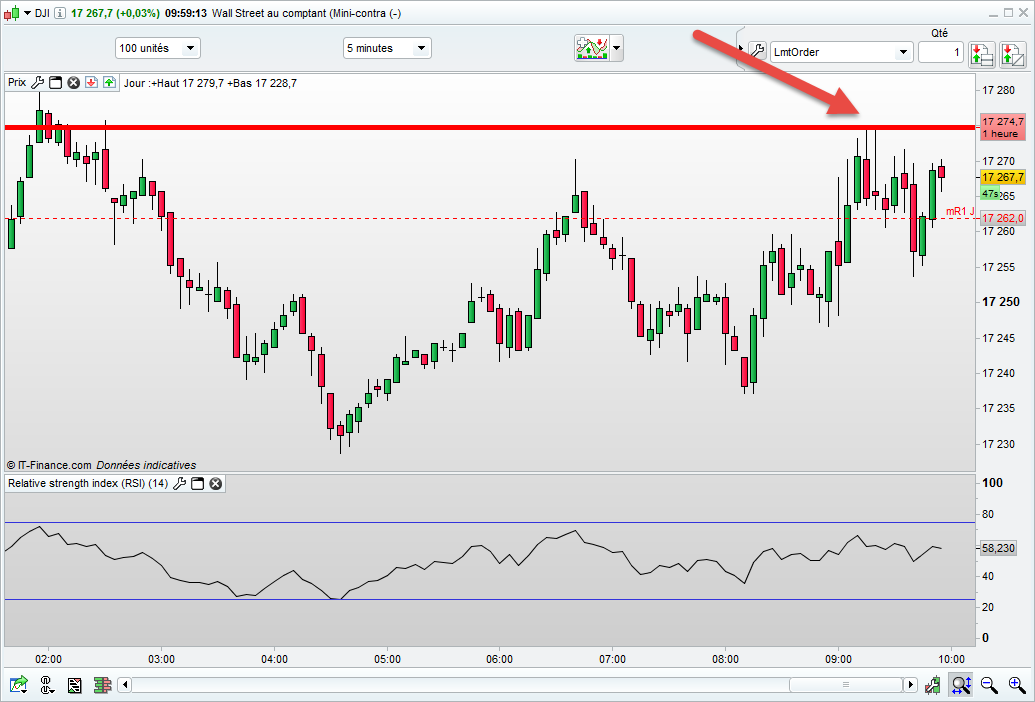The height and width of the screenshot is (702, 1035).
Task: Open the LmtOrder order type dropdown
Action: [842, 52]
